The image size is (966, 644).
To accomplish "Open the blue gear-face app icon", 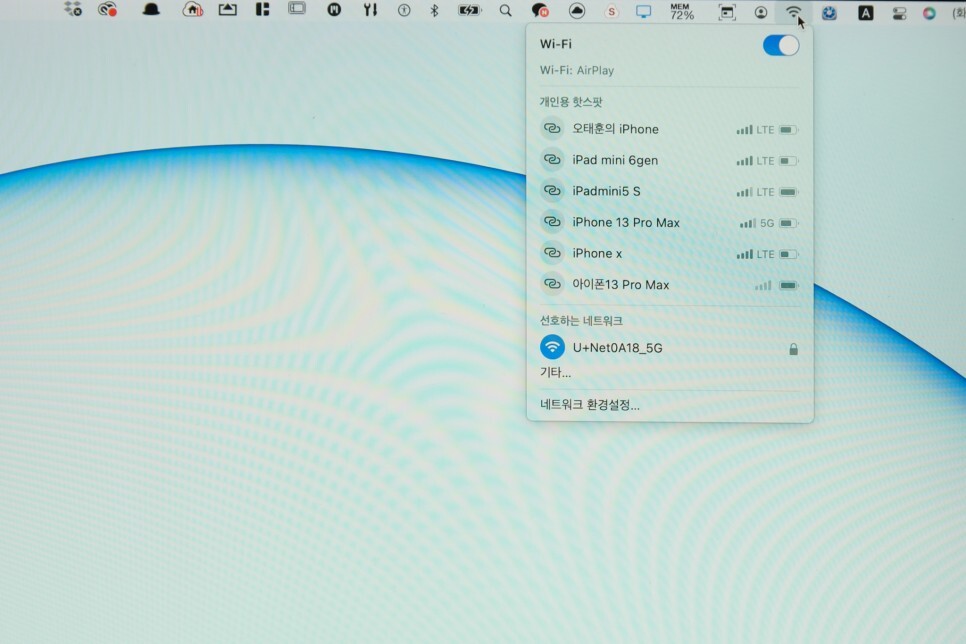I will tap(829, 12).
